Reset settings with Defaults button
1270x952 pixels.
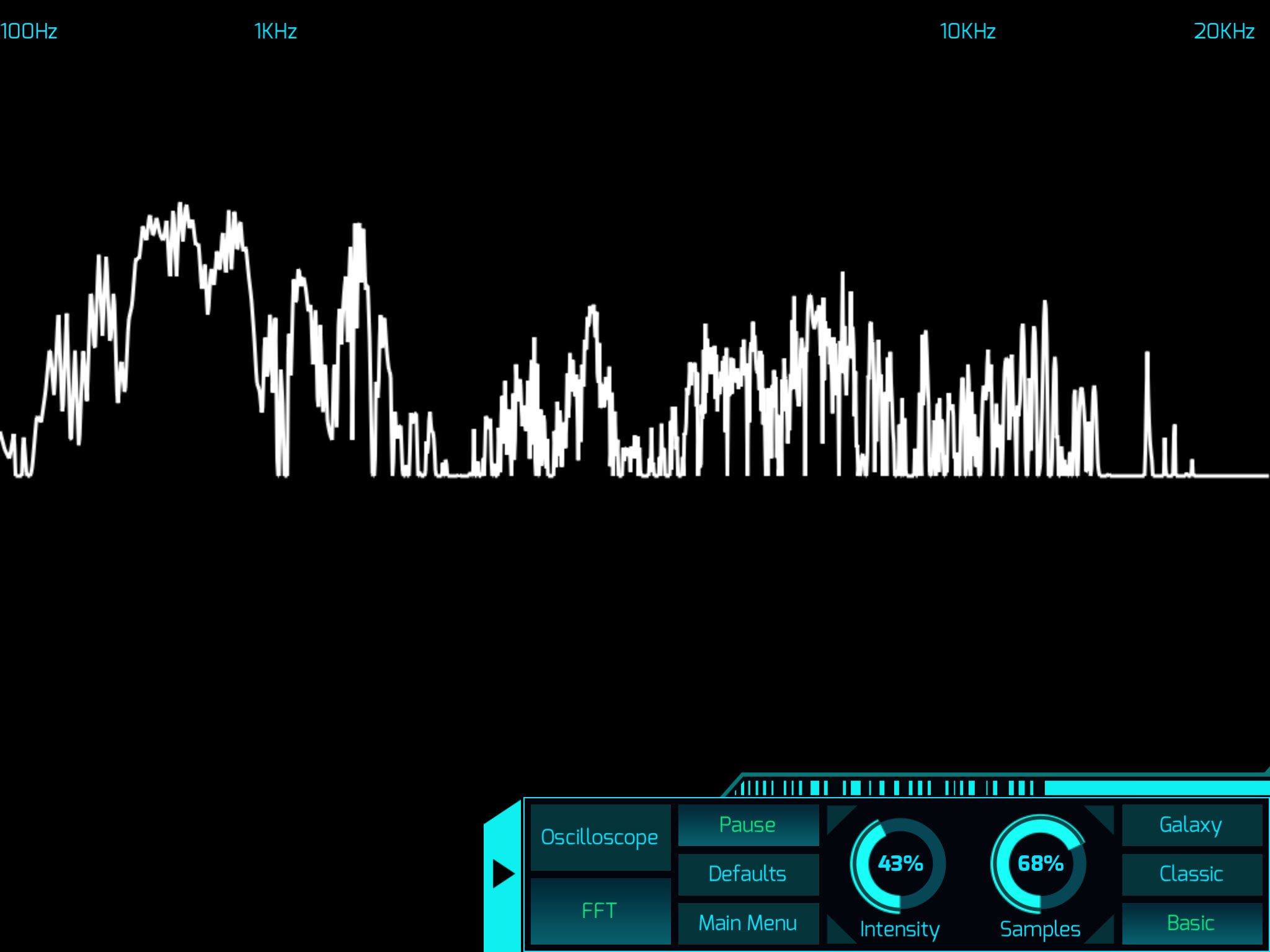(748, 874)
